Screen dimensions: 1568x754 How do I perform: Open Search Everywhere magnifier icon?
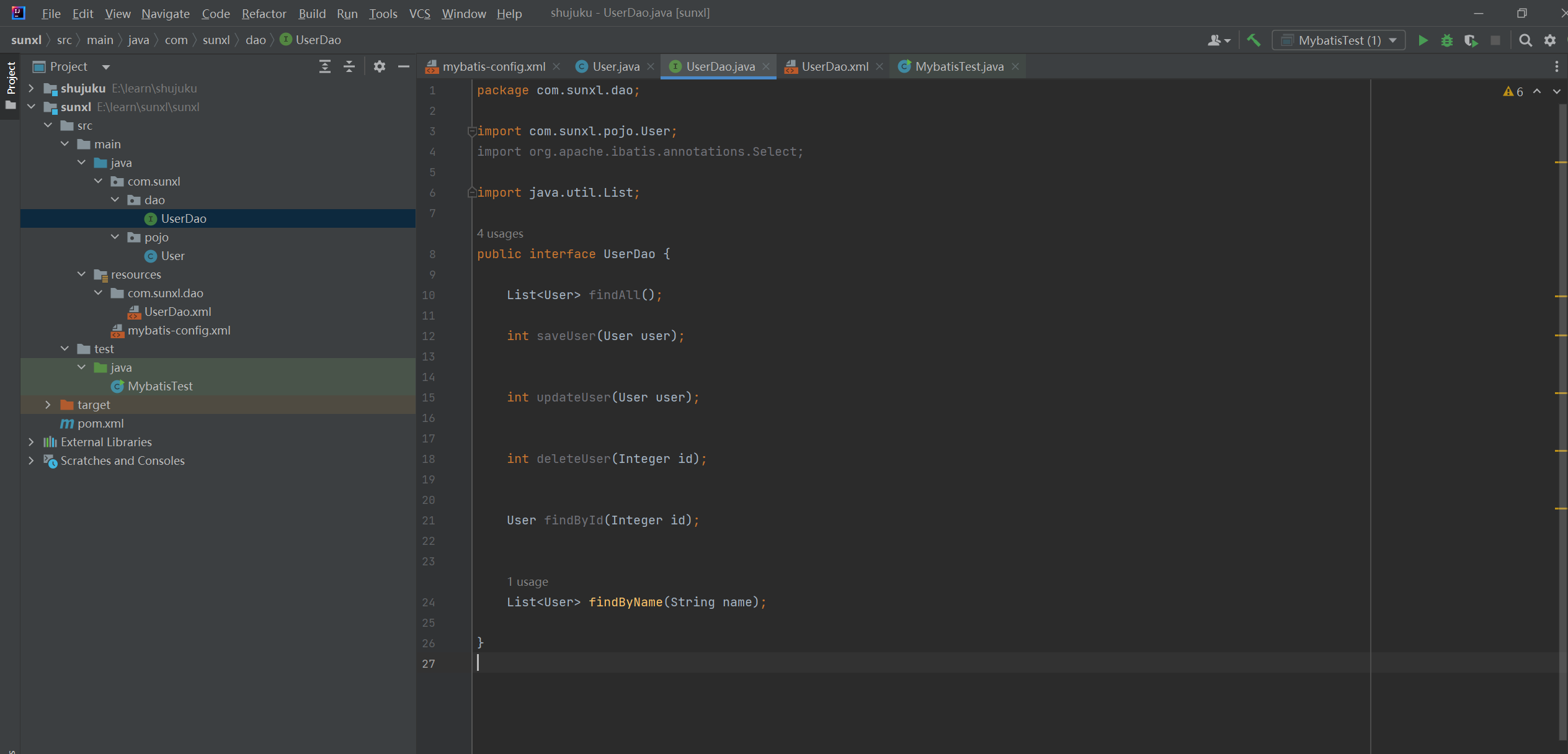pyautogui.click(x=1525, y=40)
